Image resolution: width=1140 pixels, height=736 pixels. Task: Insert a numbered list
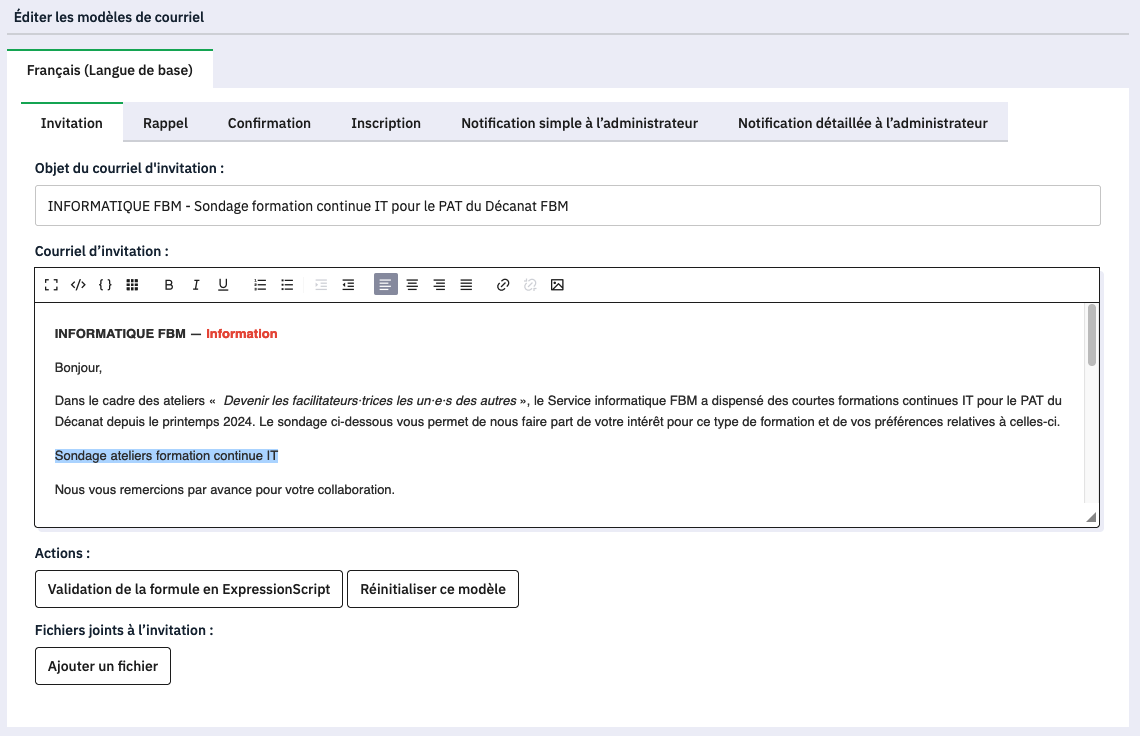pos(260,285)
